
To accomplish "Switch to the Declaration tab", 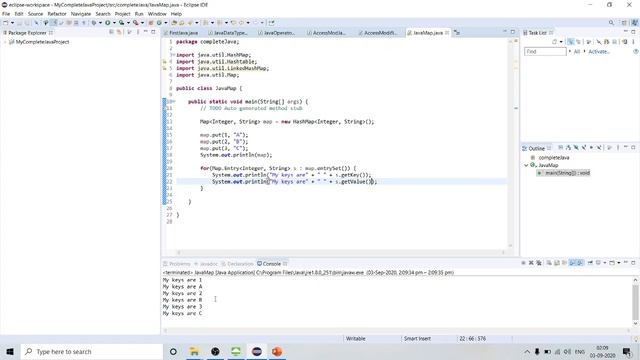I will (x=240, y=264).
